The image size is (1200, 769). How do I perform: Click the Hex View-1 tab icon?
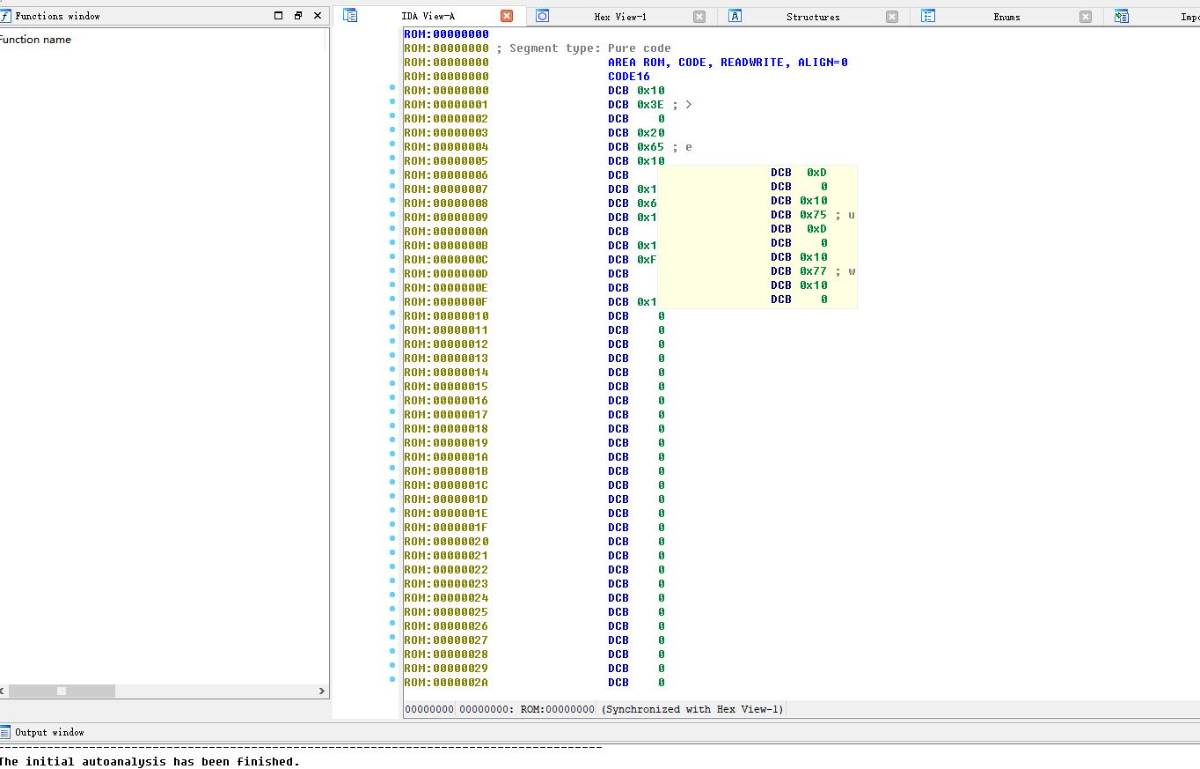(542, 16)
